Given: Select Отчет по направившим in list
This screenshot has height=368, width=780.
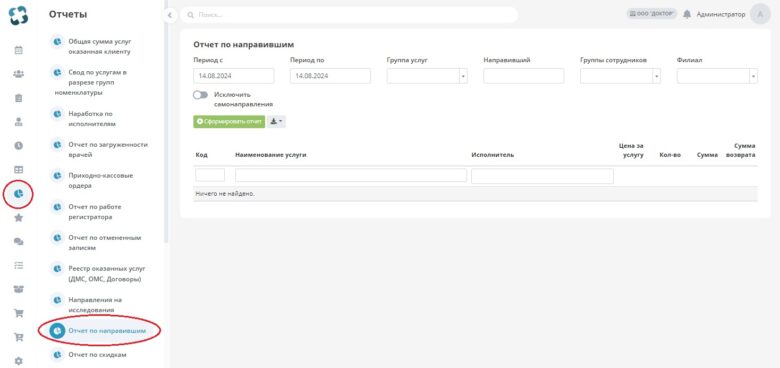Looking at the screenshot, I should click(99, 331).
